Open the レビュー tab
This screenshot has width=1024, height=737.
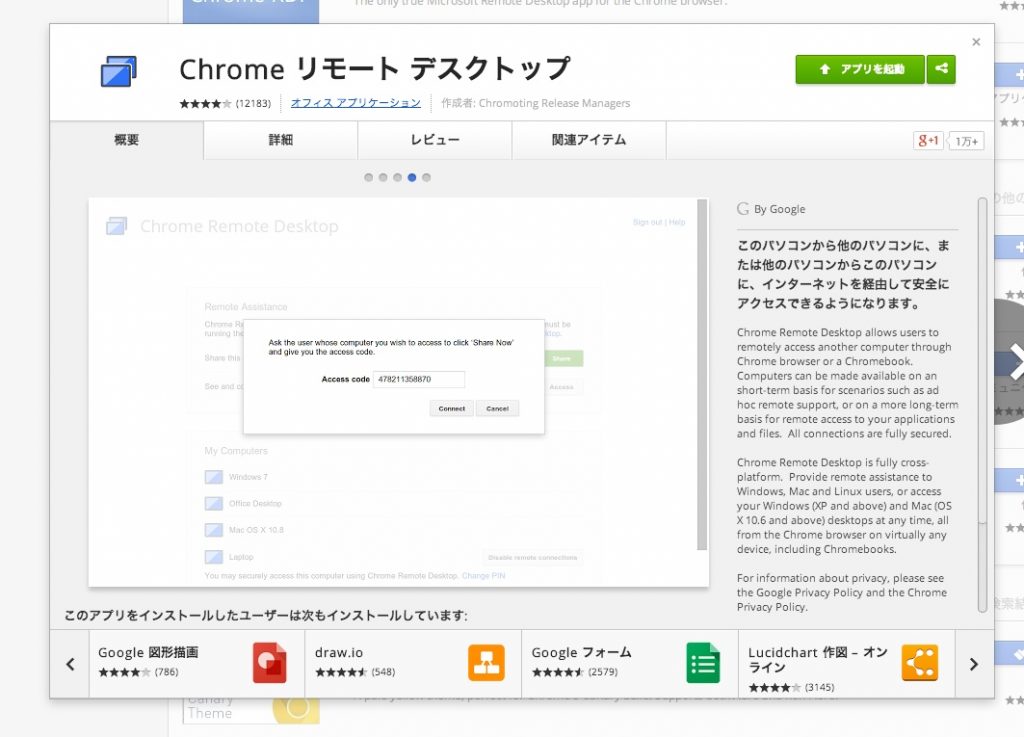click(435, 140)
